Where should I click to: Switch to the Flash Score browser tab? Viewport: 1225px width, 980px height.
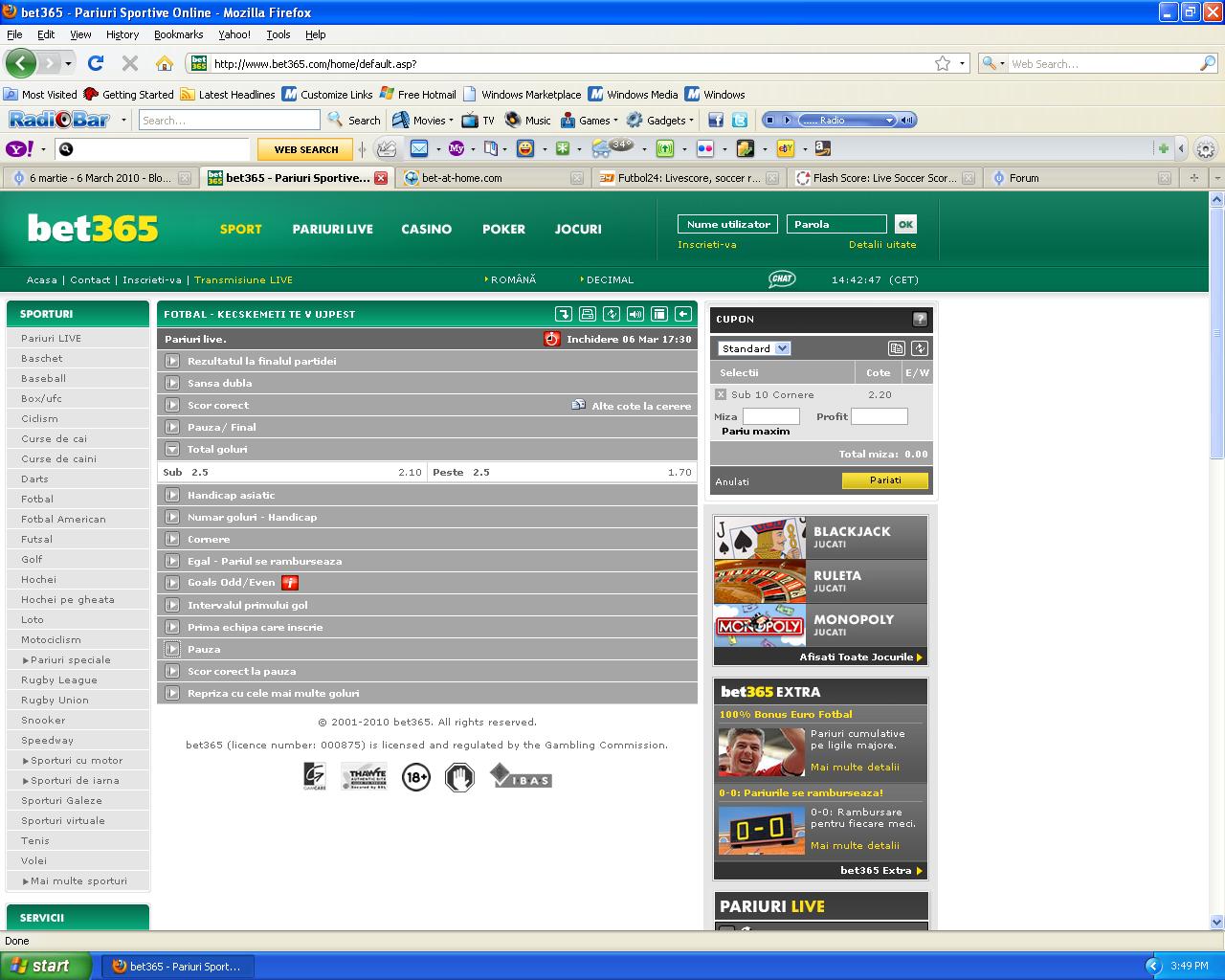884,178
